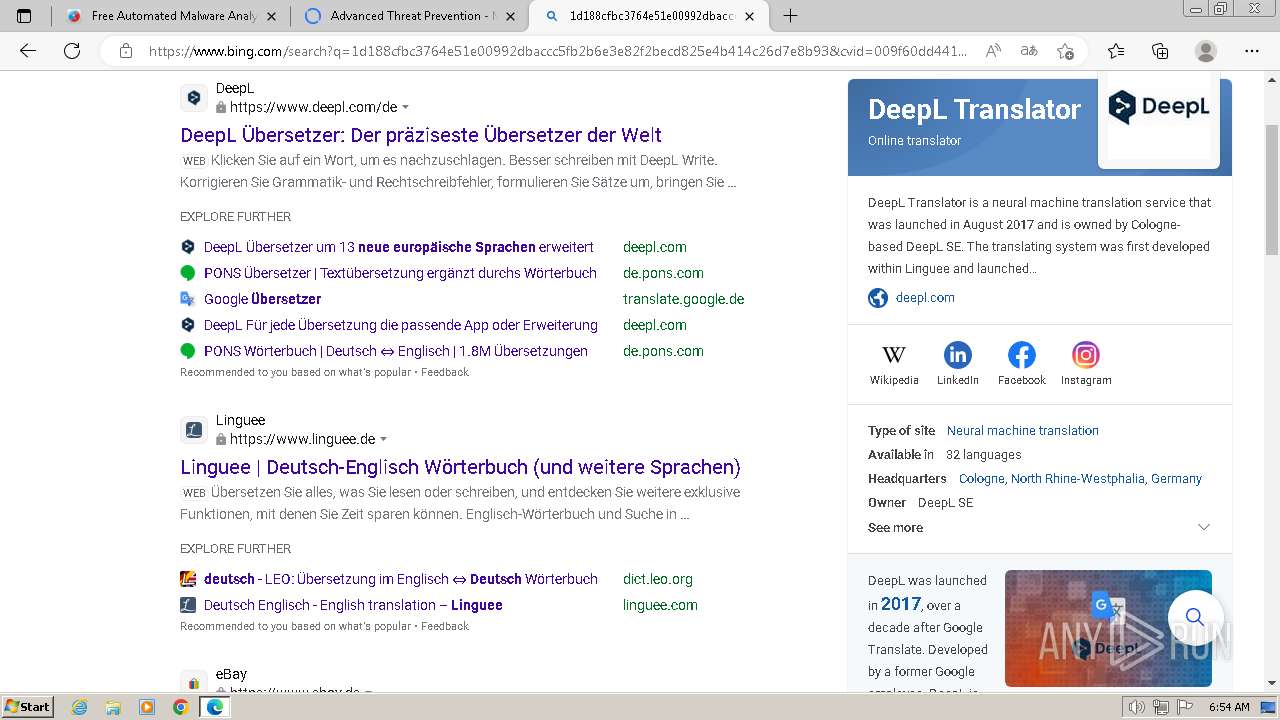The height and width of the screenshot is (720, 1280).
Task: Open media player from the taskbar
Action: 147,707
